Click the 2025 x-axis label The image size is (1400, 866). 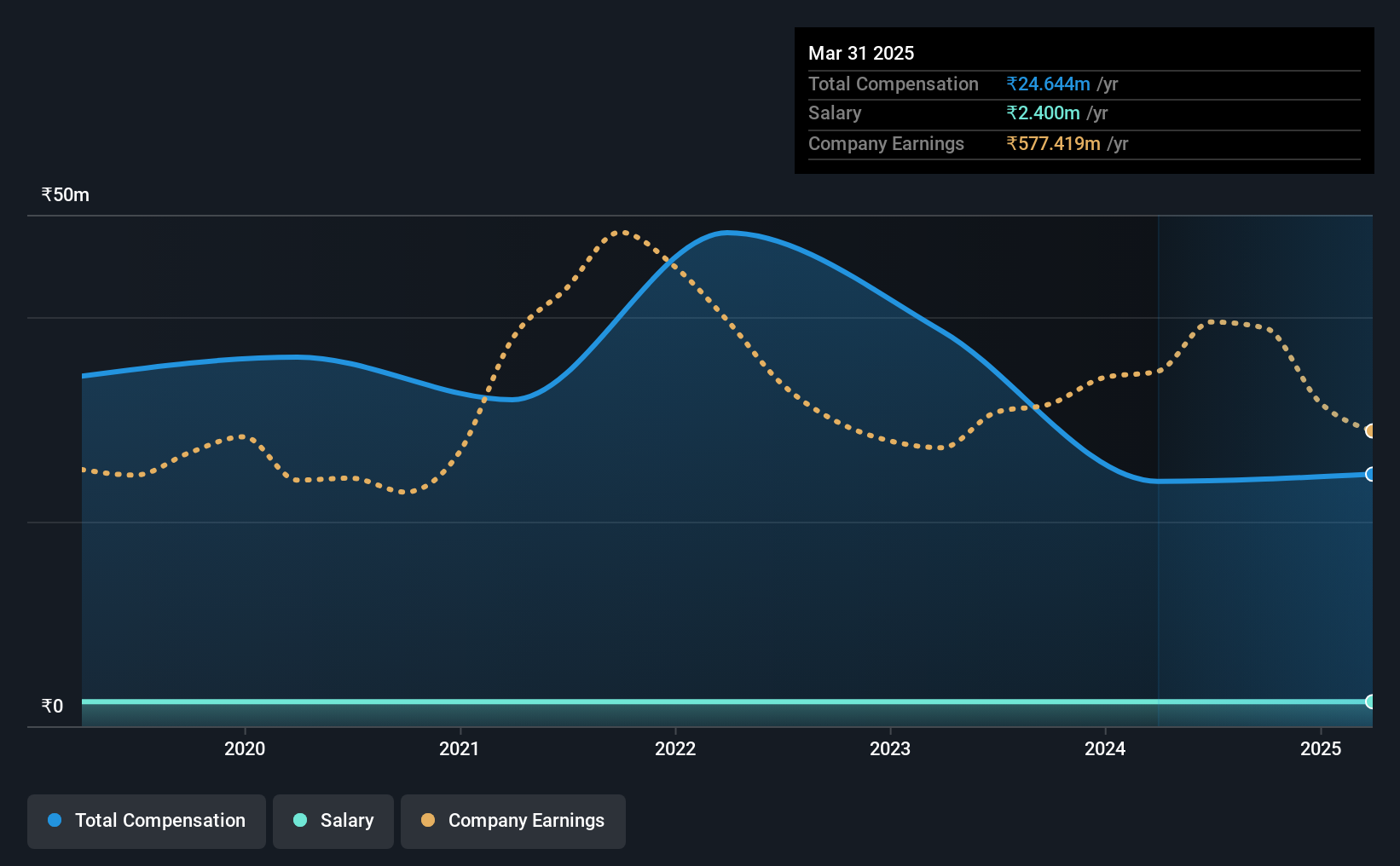point(1321,749)
